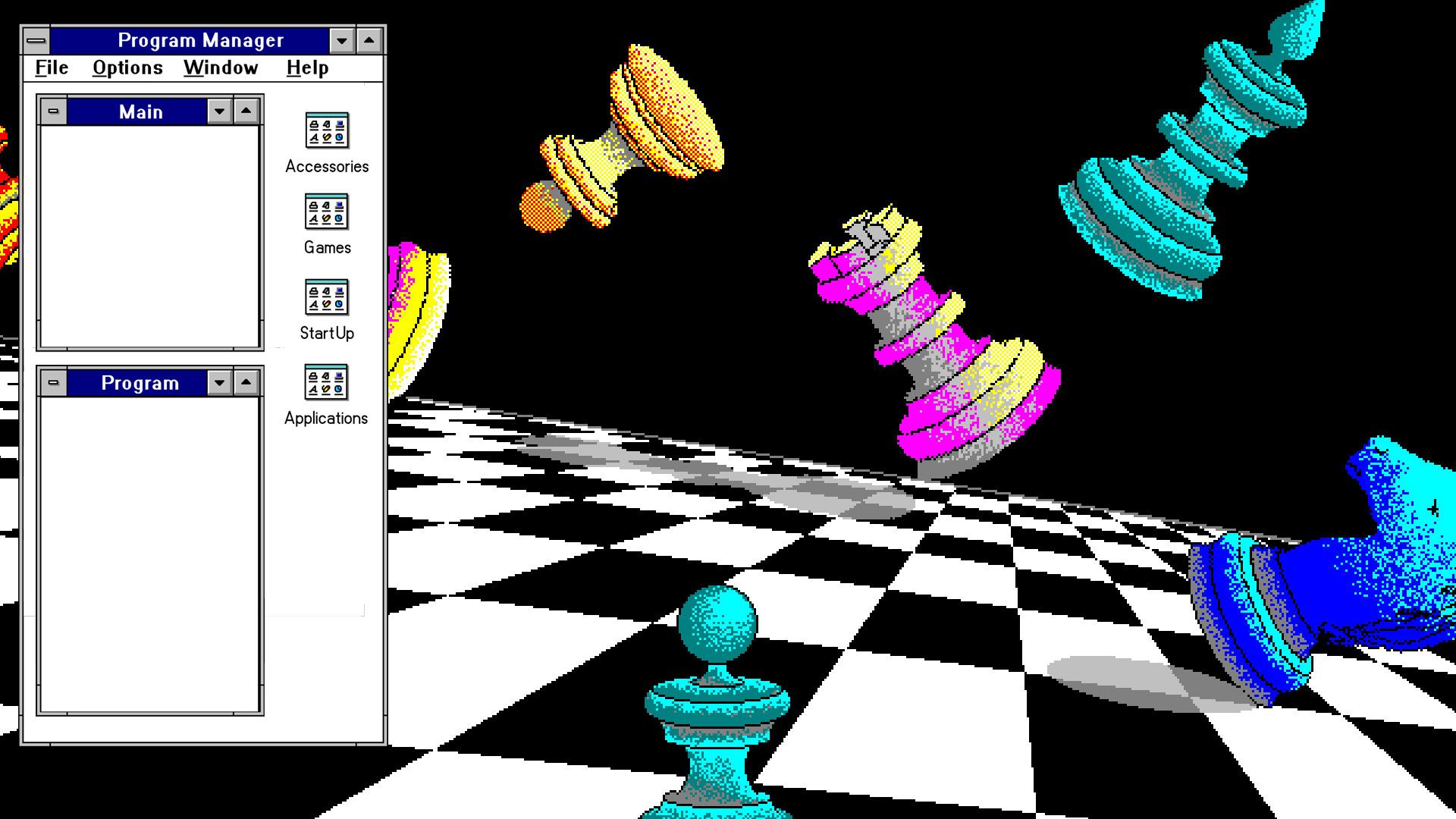Collapse the Main sub-window
Screen dimensions: 1456x819
tap(219, 112)
